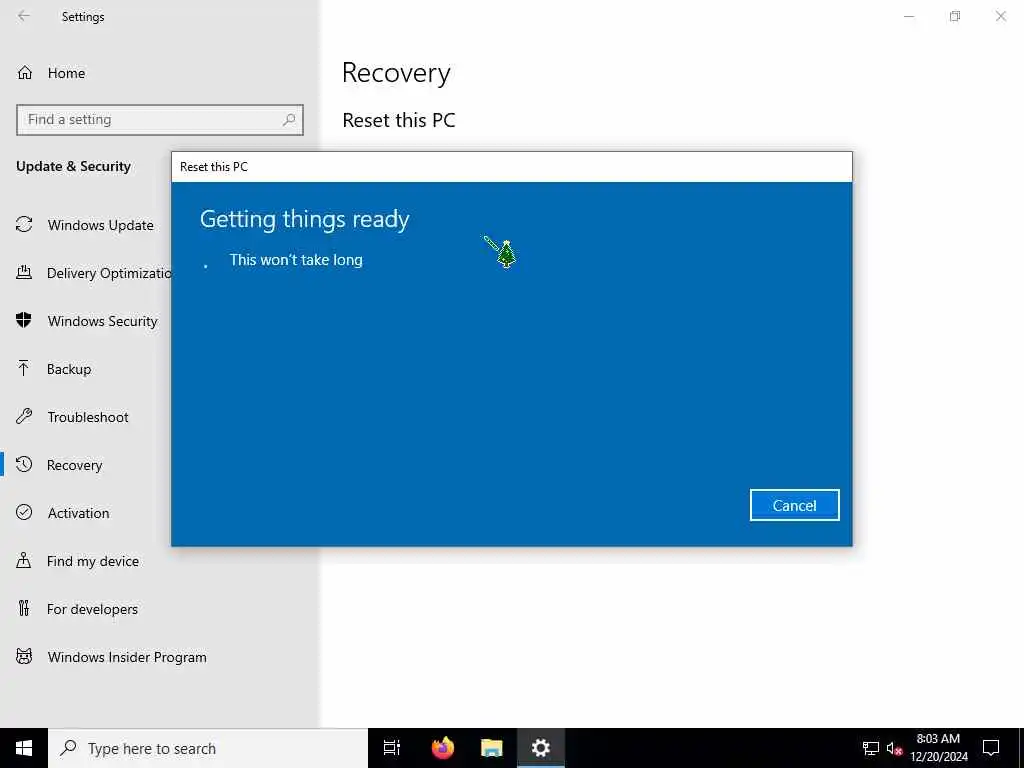Focus the Find a setting search box
The height and width of the screenshot is (768, 1024).
click(x=159, y=120)
